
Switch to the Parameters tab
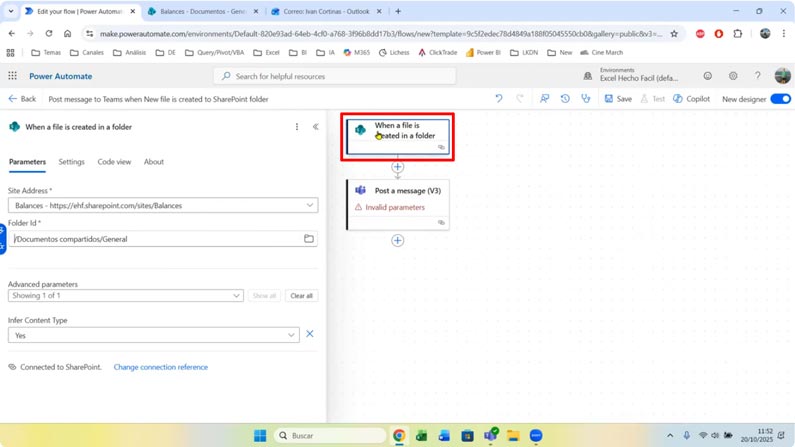point(27,162)
